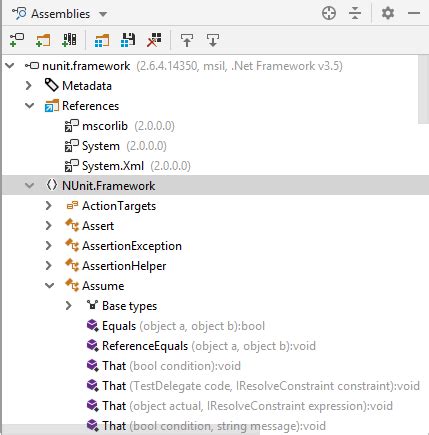429x435 pixels.
Task: Collapse the References node
Action: pos(30,106)
